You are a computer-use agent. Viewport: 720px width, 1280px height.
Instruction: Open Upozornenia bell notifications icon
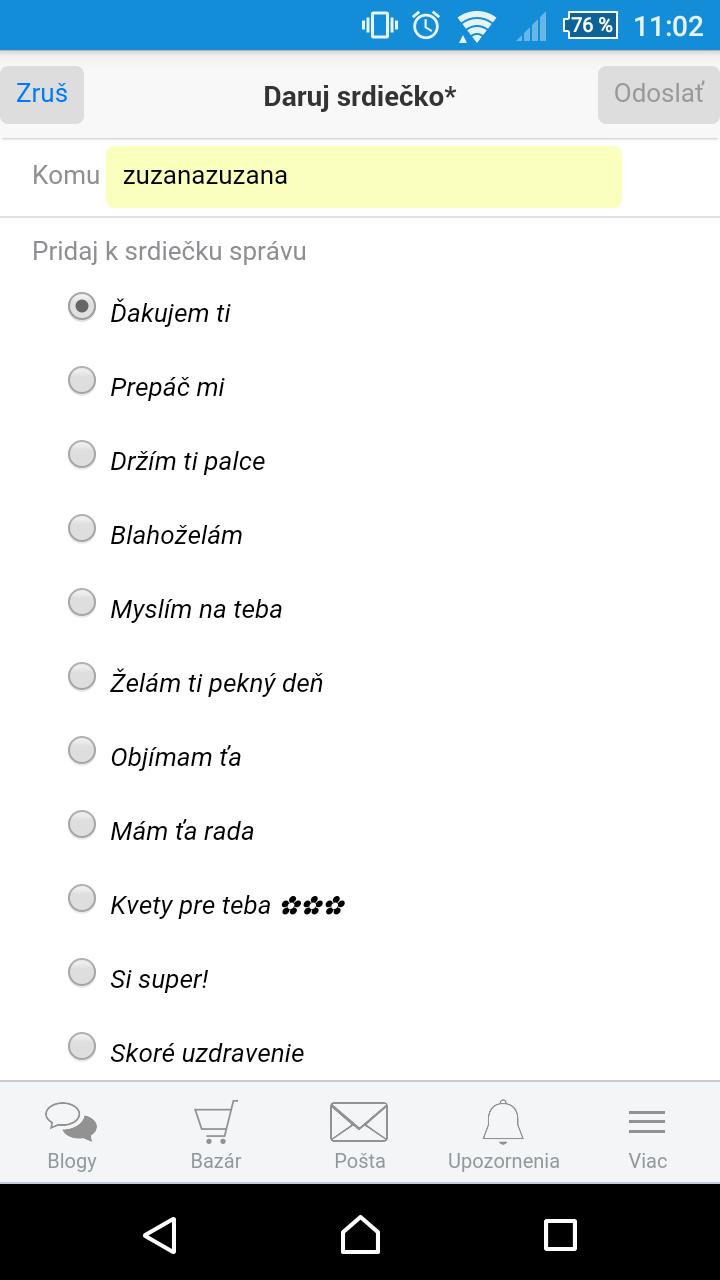coord(503,1122)
